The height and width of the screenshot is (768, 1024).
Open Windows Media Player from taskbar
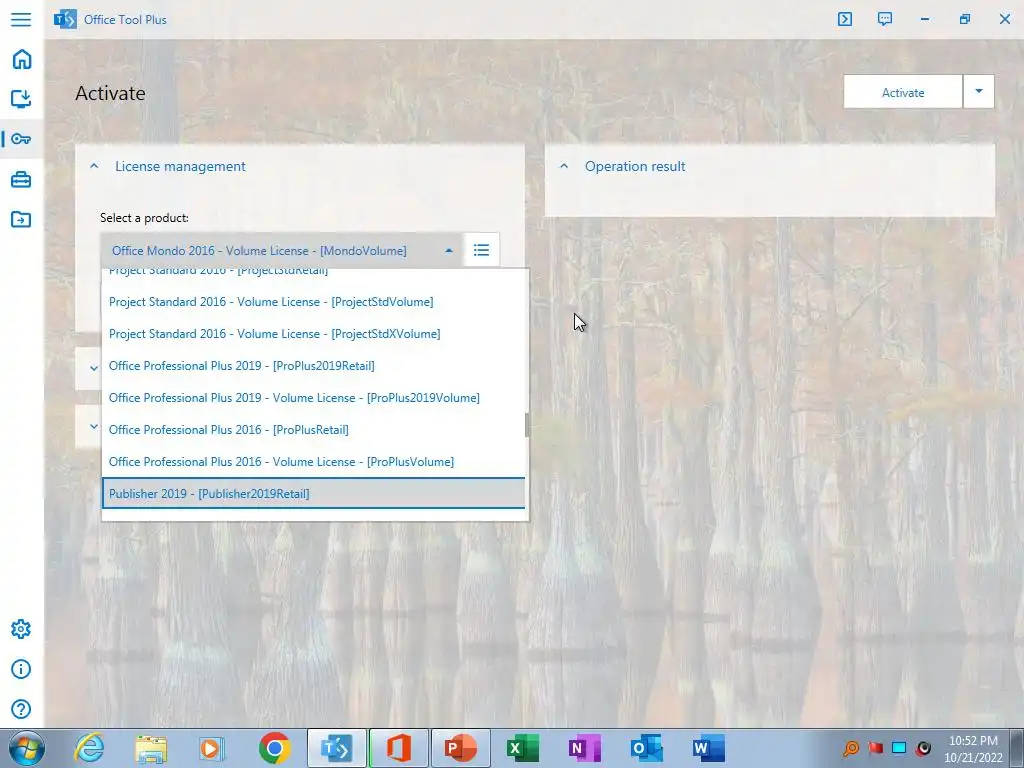[x=212, y=748]
